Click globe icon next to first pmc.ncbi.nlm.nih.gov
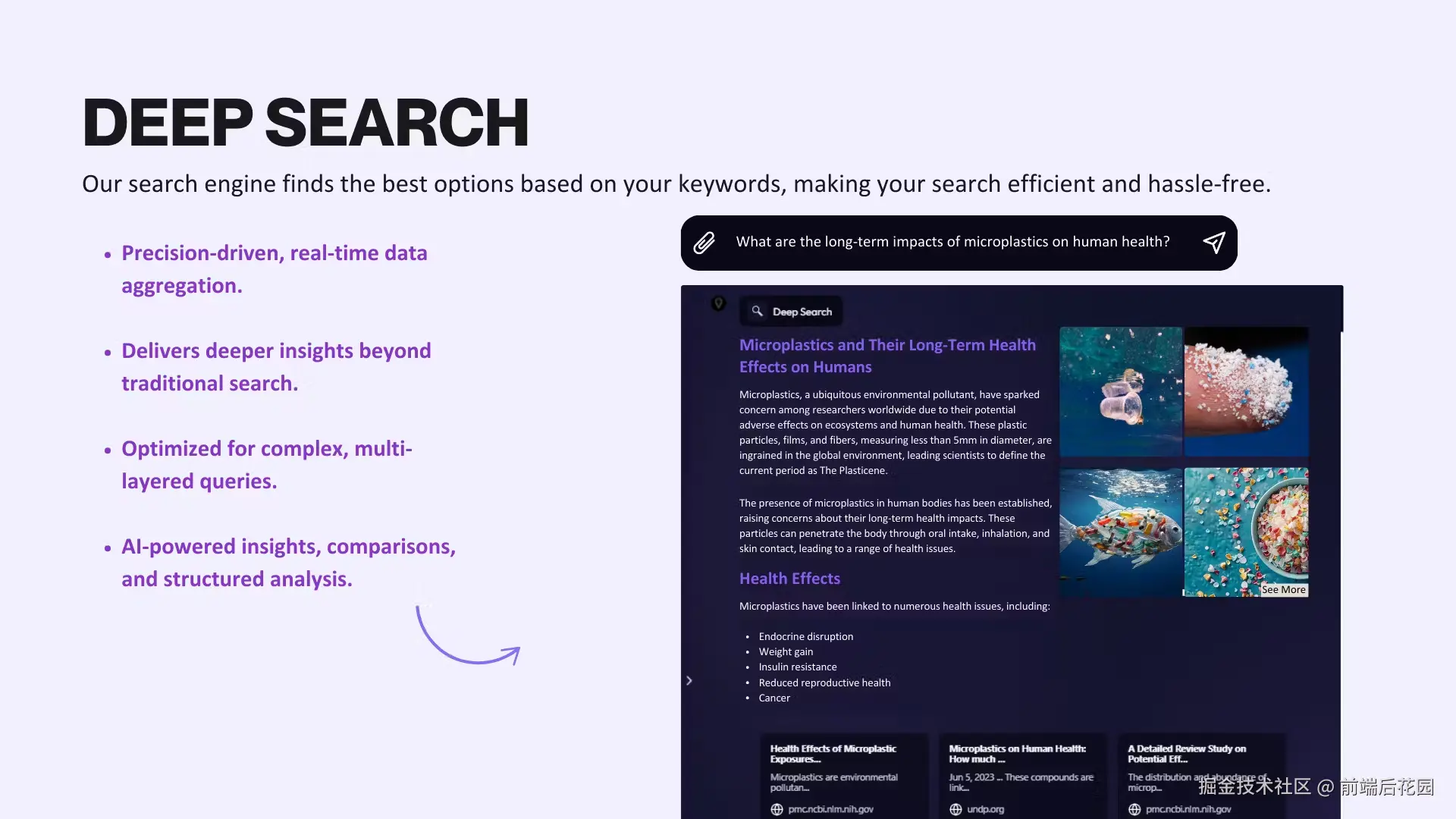Image resolution: width=1456 pixels, height=819 pixels. tap(777, 809)
